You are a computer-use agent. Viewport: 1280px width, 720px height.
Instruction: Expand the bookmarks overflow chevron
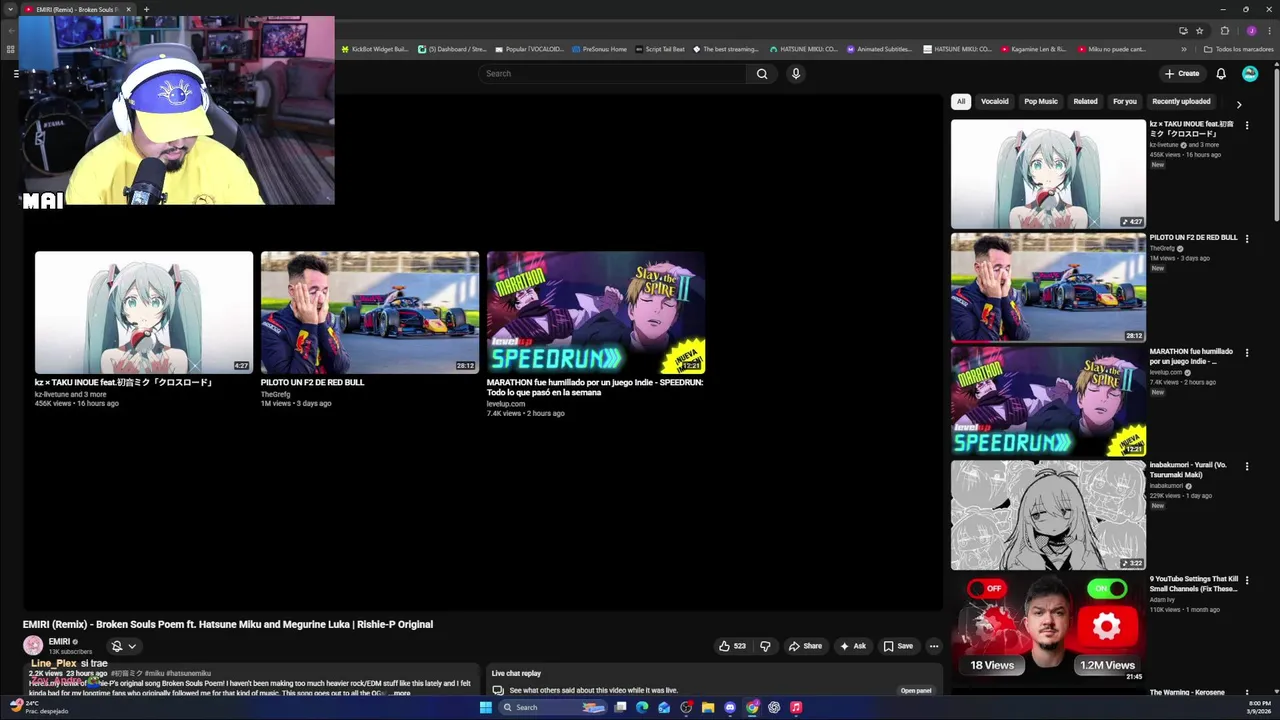point(1184,49)
